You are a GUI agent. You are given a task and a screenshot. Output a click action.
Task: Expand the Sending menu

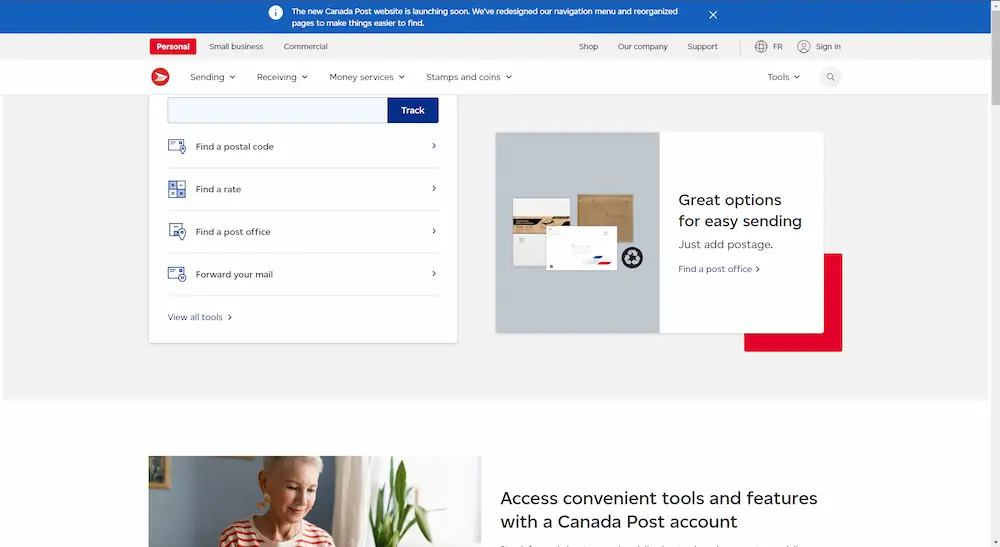[212, 77]
